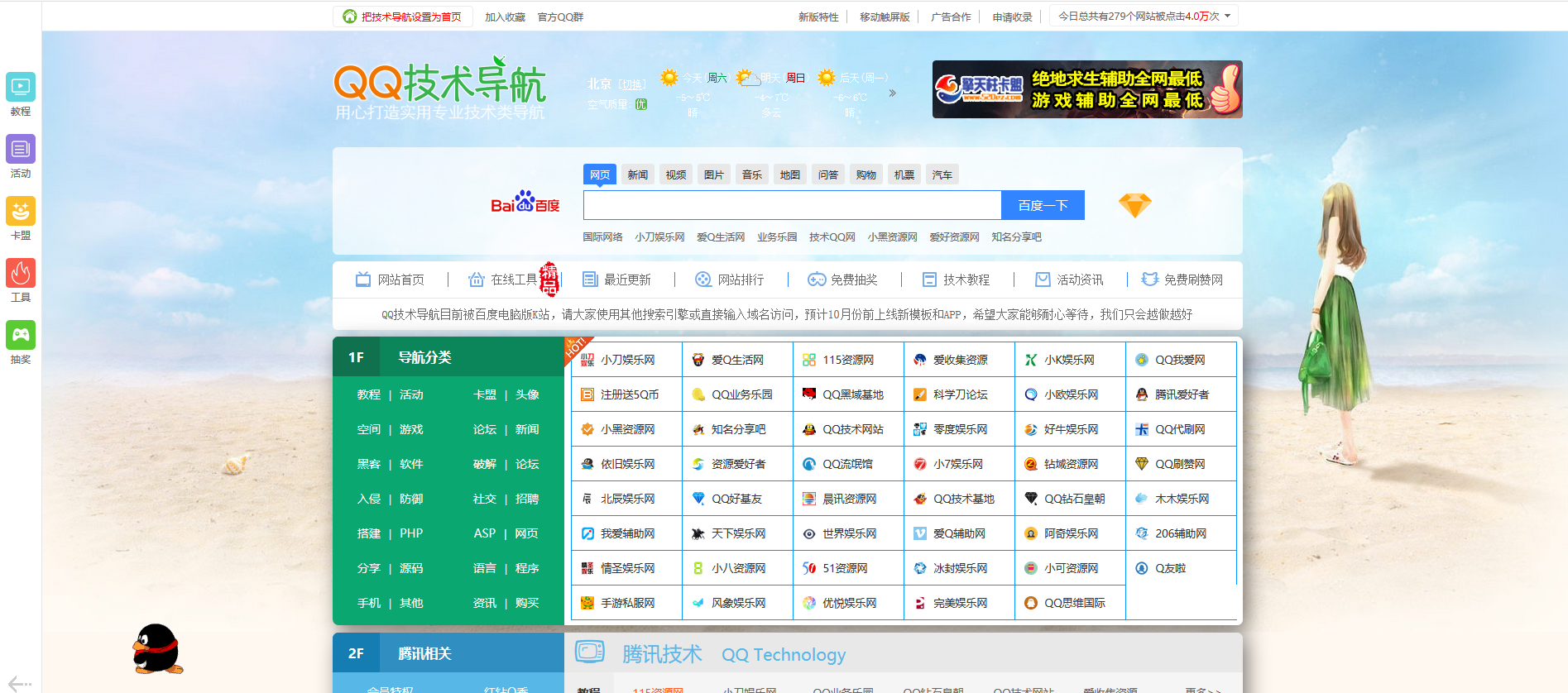Open the 官方QQ群 link

(560, 17)
